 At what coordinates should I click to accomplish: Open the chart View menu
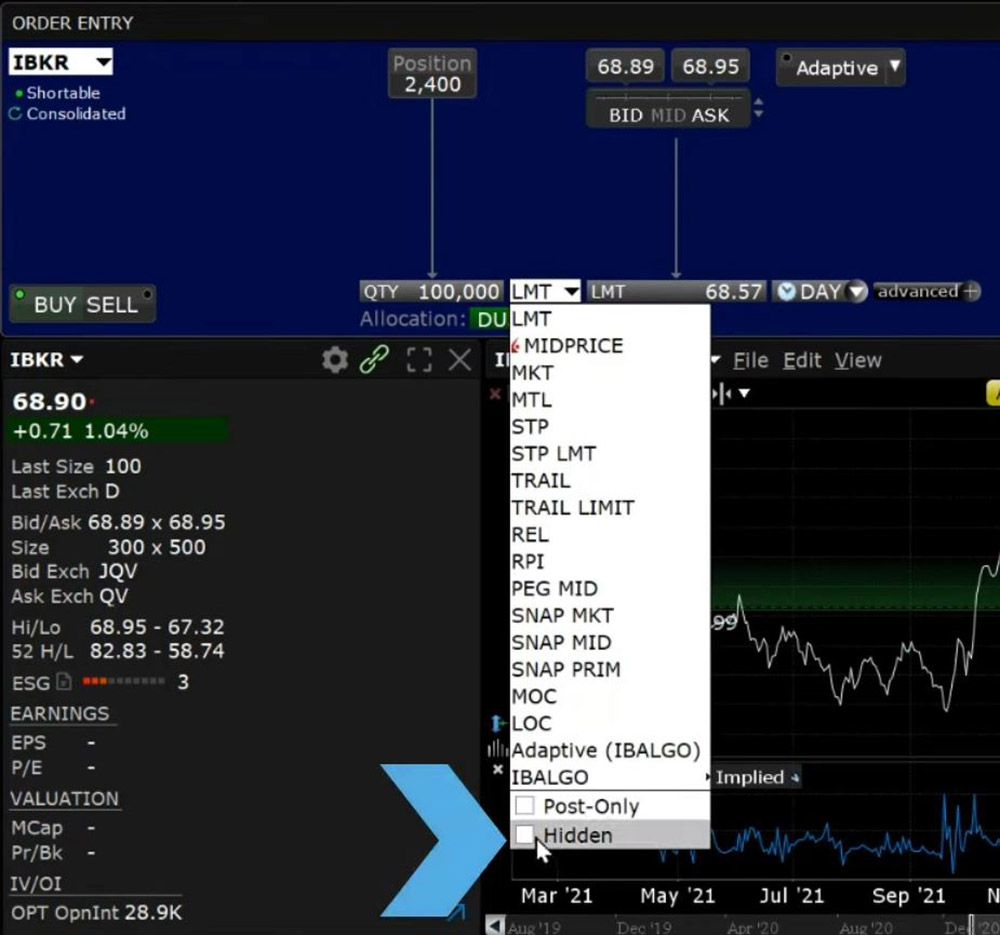858,360
